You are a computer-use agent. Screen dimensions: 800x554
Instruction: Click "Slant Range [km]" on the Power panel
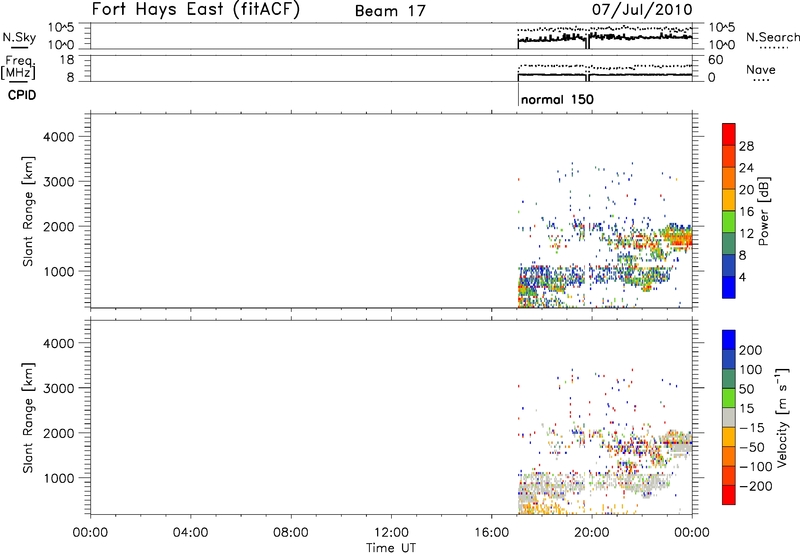point(28,211)
